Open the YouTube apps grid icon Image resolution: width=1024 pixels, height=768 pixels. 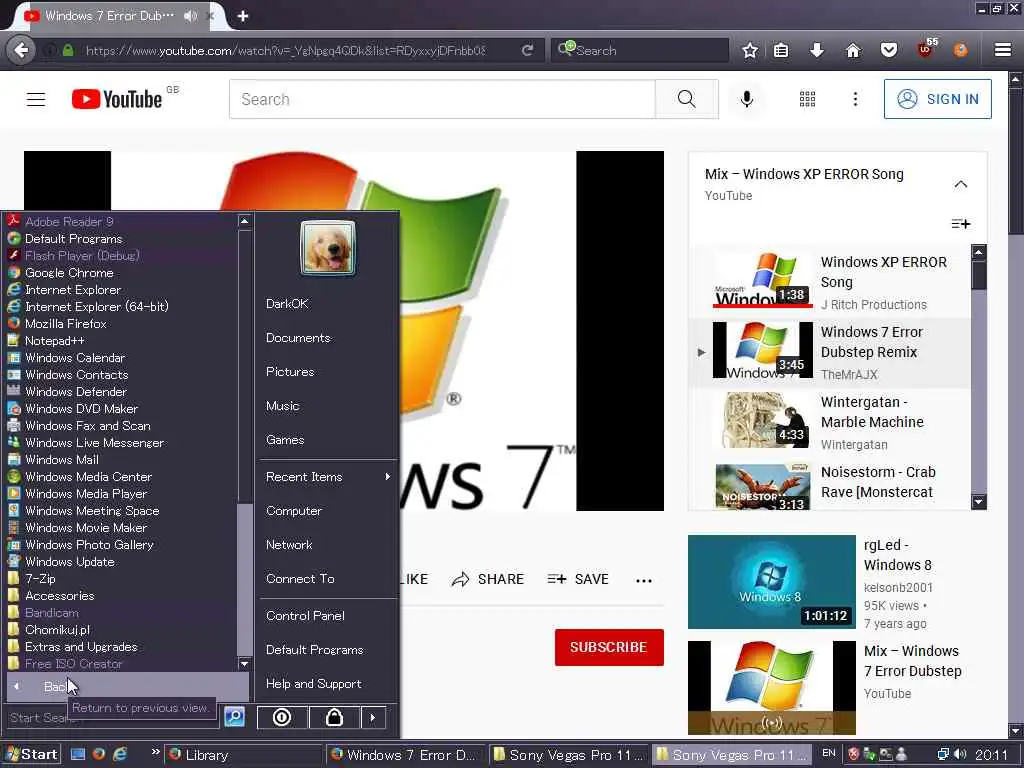click(x=807, y=99)
